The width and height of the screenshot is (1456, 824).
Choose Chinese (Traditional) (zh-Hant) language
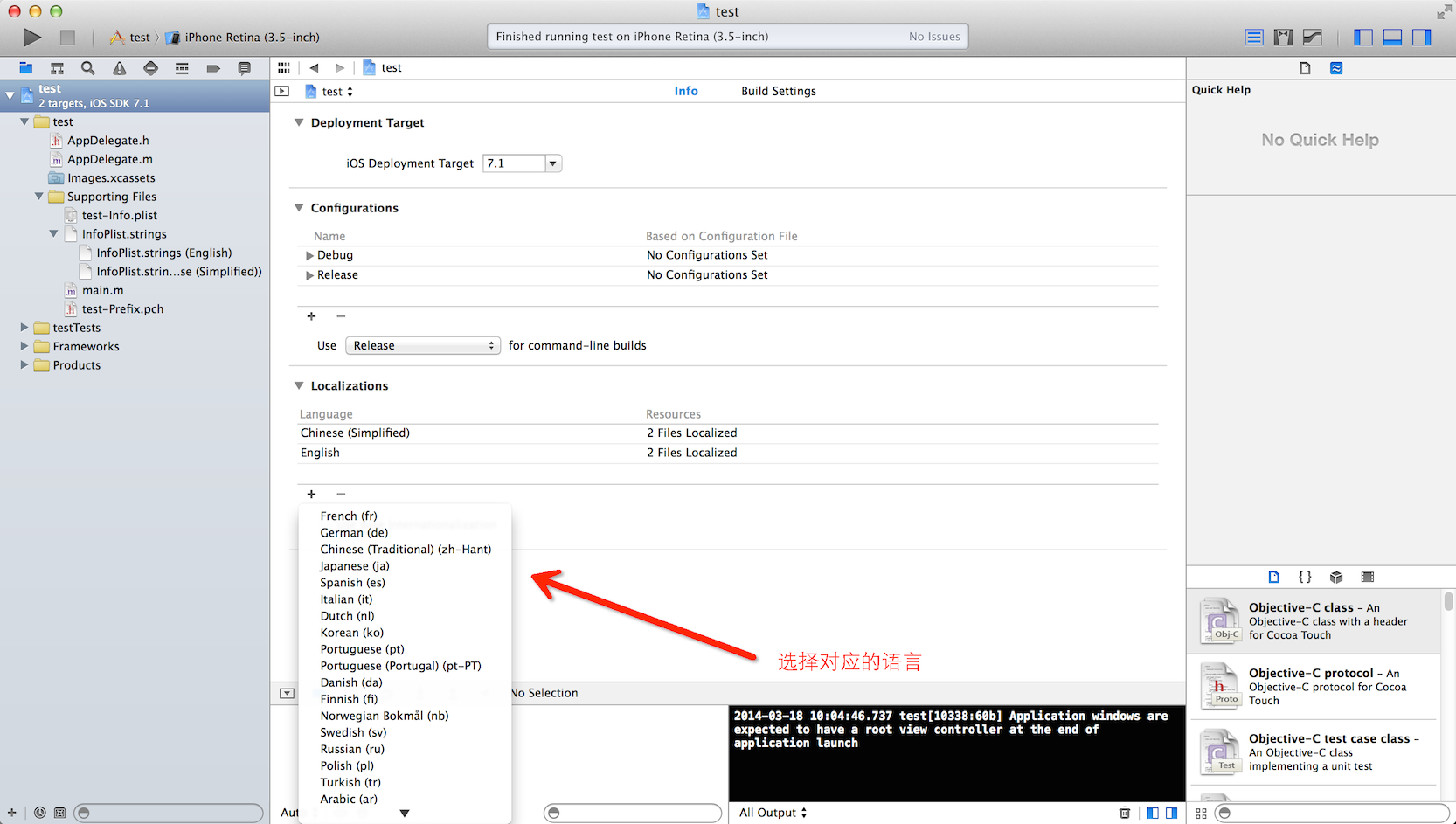tap(405, 550)
